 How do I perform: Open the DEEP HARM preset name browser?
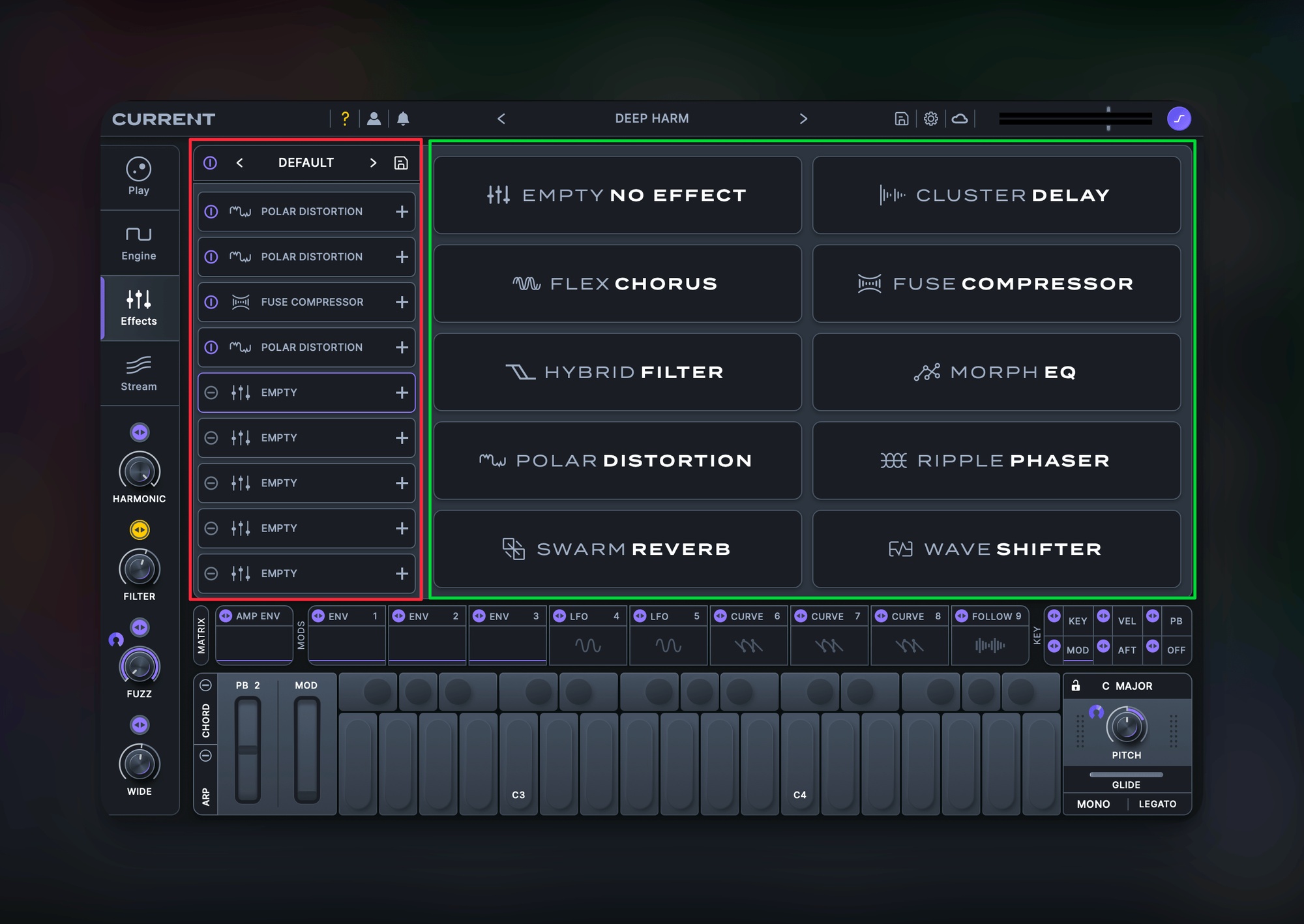(x=652, y=119)
